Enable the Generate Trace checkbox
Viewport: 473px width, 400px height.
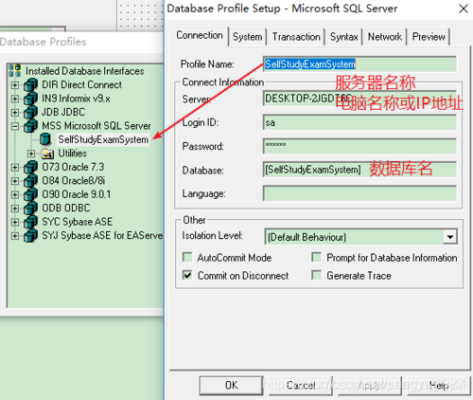coord(316,275)
